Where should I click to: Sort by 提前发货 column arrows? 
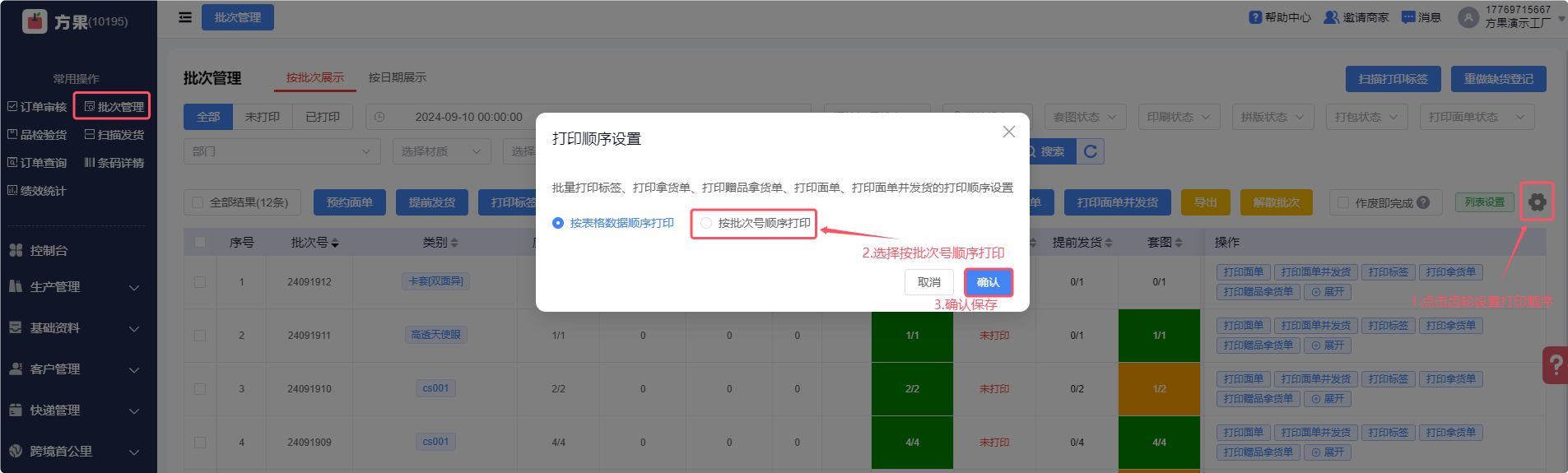tap(1109, 243)
